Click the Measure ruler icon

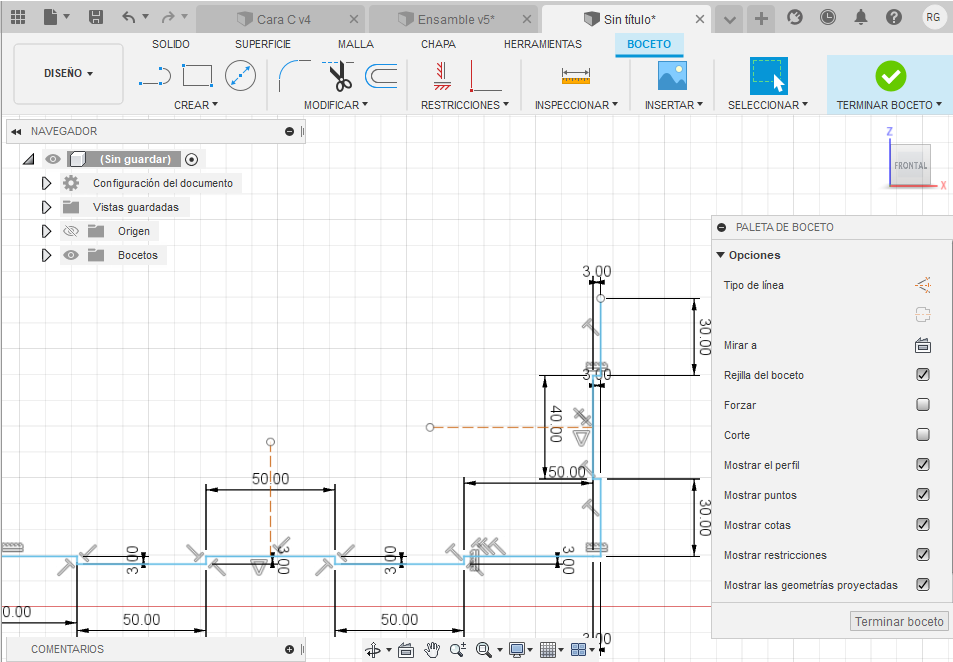tap(576, 77)
